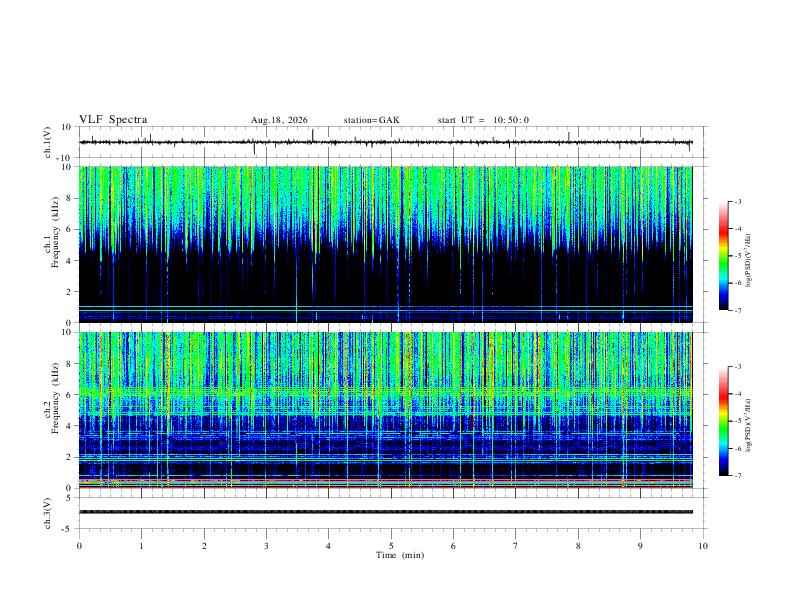This screenshot has width=792, height=612.
Task: Click the ch.1(V) waveform trace
Action: pos(385,142)
